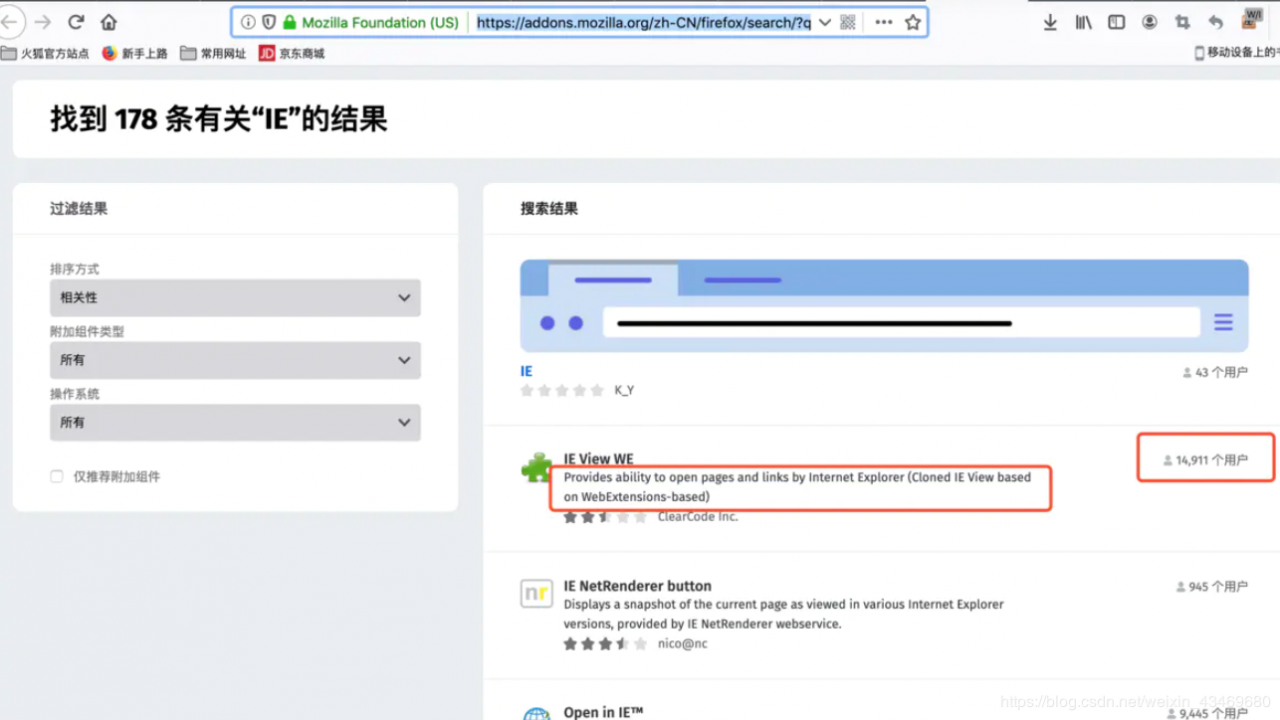
Task: Click the green padlock security icon
Action: tap(290, 22)
